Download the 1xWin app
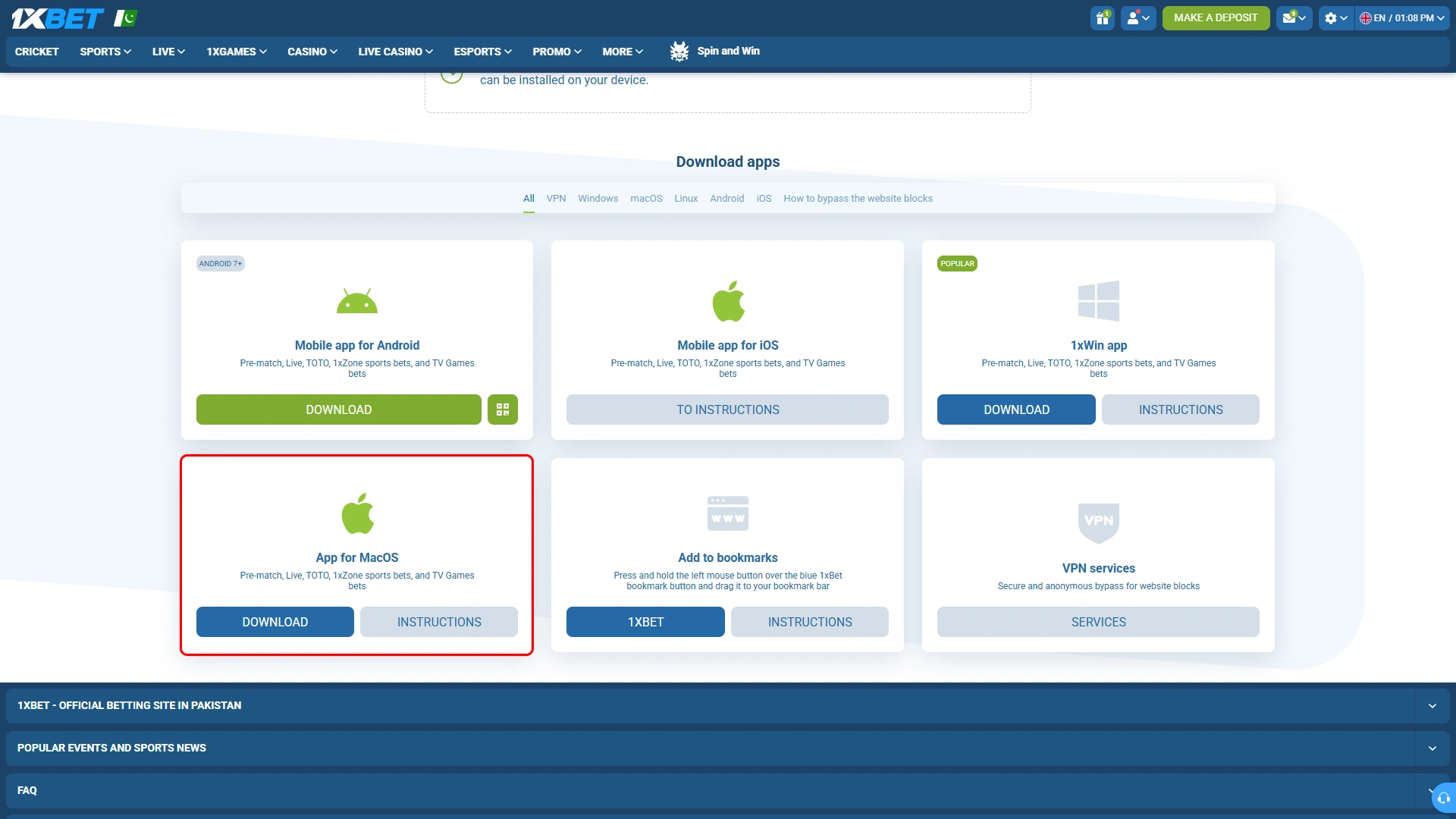Viewport: 1456px width, 819px height. tap(1017, 409)
